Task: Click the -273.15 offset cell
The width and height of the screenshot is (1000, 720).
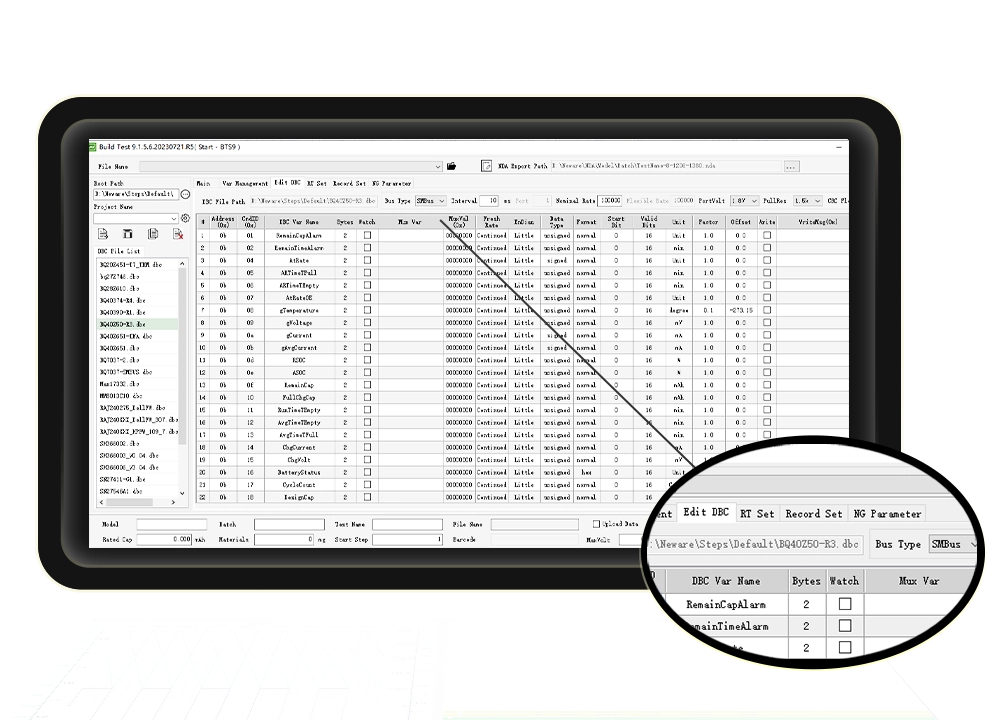Action: coord(740,310)
